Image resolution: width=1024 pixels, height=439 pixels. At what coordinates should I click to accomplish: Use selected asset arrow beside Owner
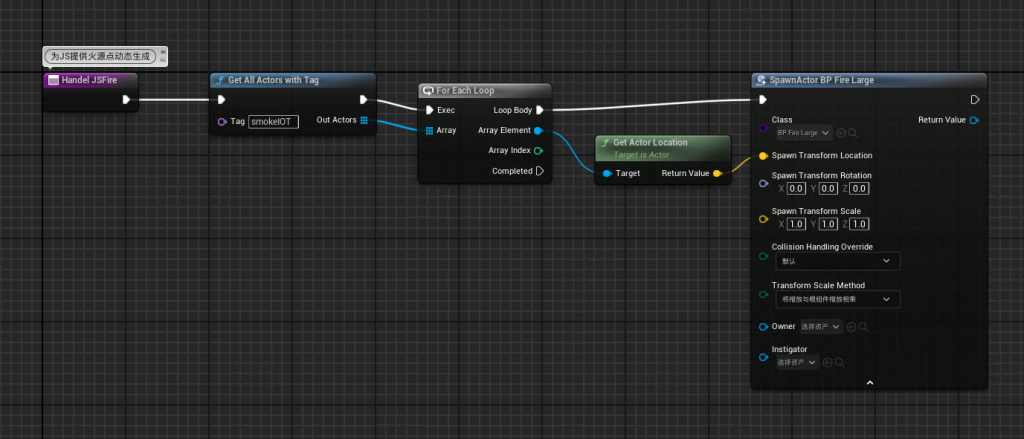pyautogui.click(x=850, y=326)
